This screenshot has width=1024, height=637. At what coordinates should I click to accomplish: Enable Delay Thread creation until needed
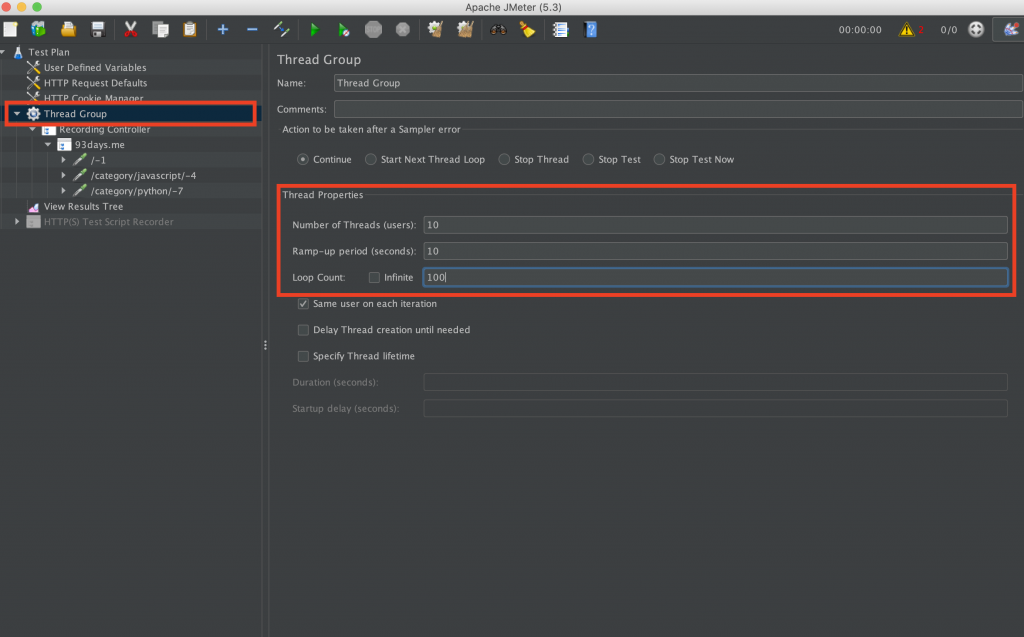point(303,330)
